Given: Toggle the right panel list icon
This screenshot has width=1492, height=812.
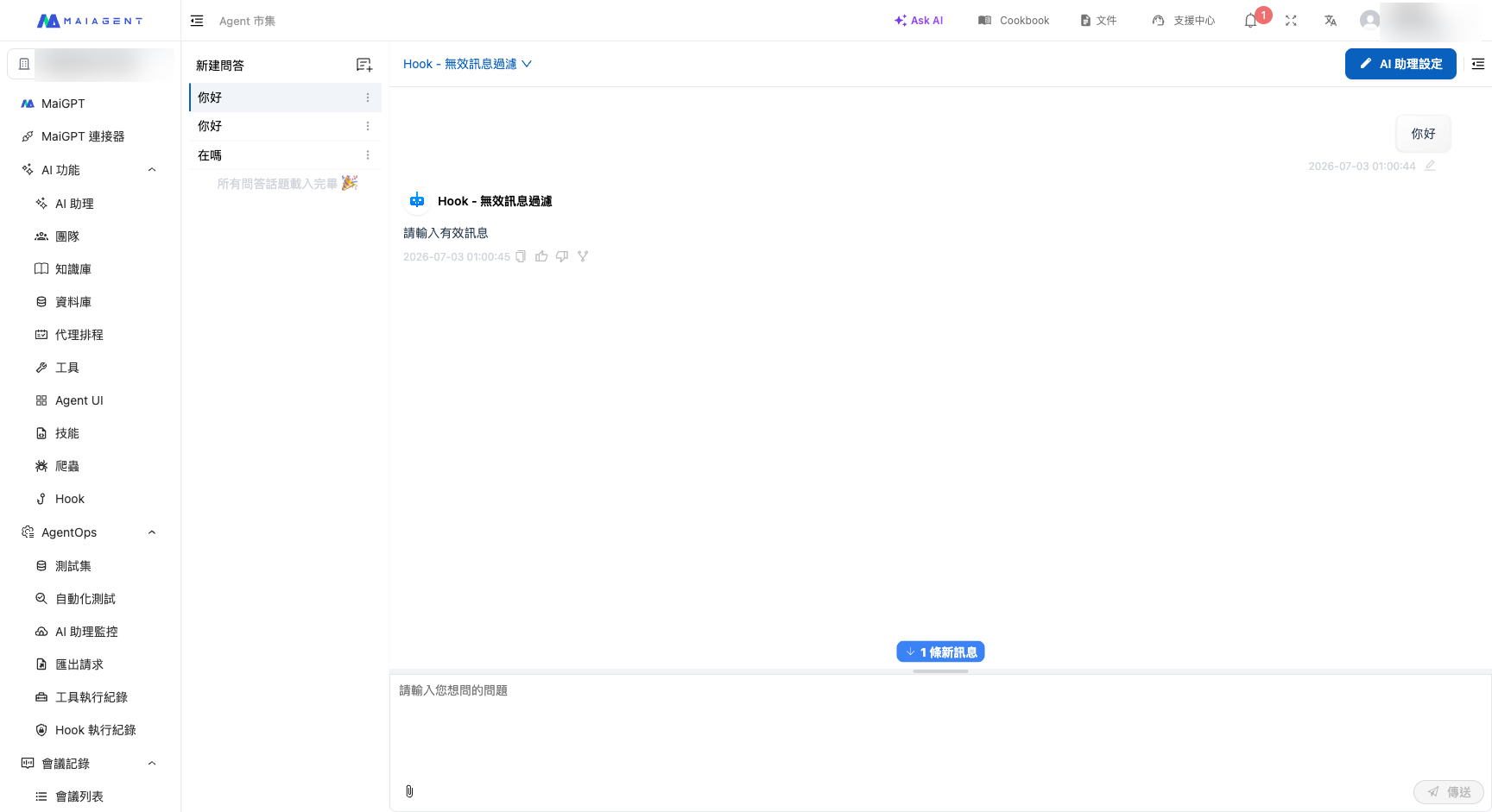Looking at the screenshot, I should [x=1478, y=64].
